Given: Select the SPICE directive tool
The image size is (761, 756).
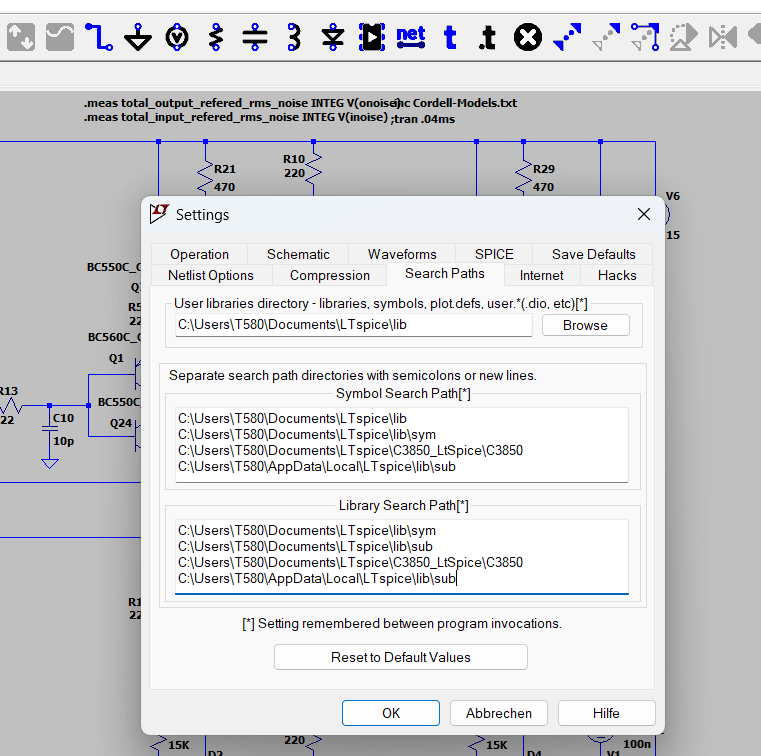Looking at the screenshot, I should tap(487, 37).
